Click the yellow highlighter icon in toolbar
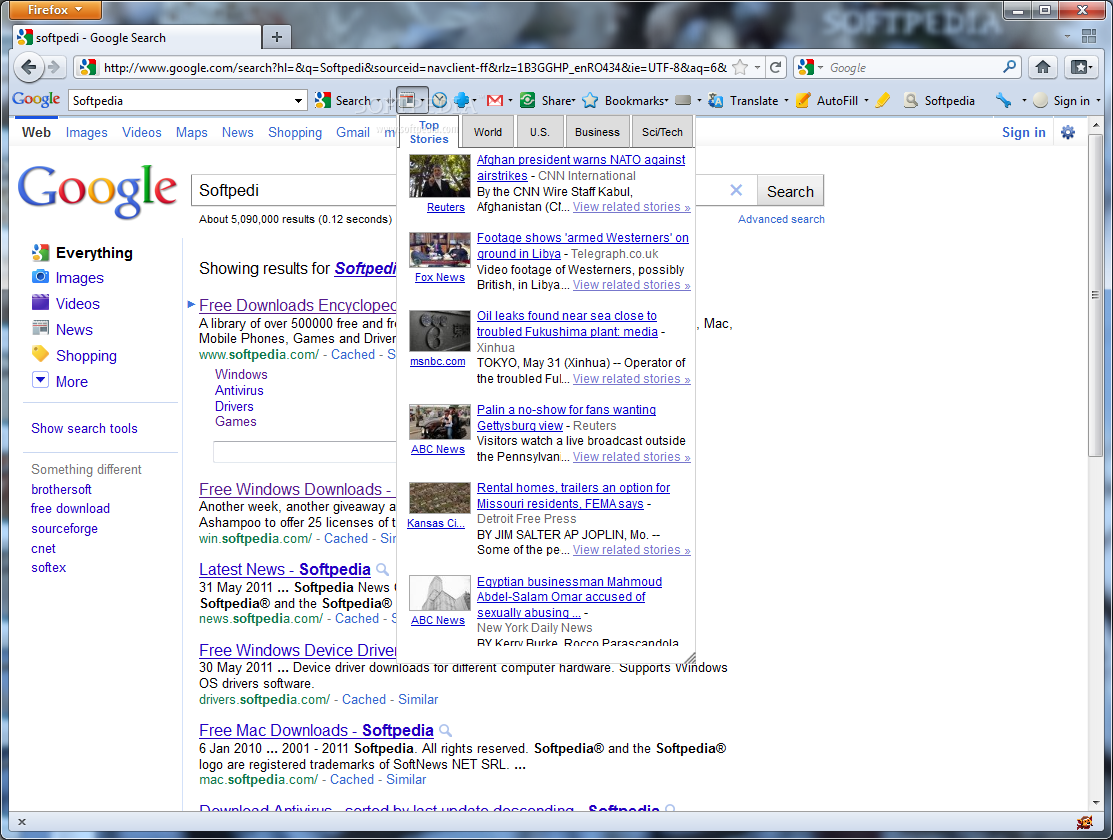1113x840 pixels. tap(882, 101)
